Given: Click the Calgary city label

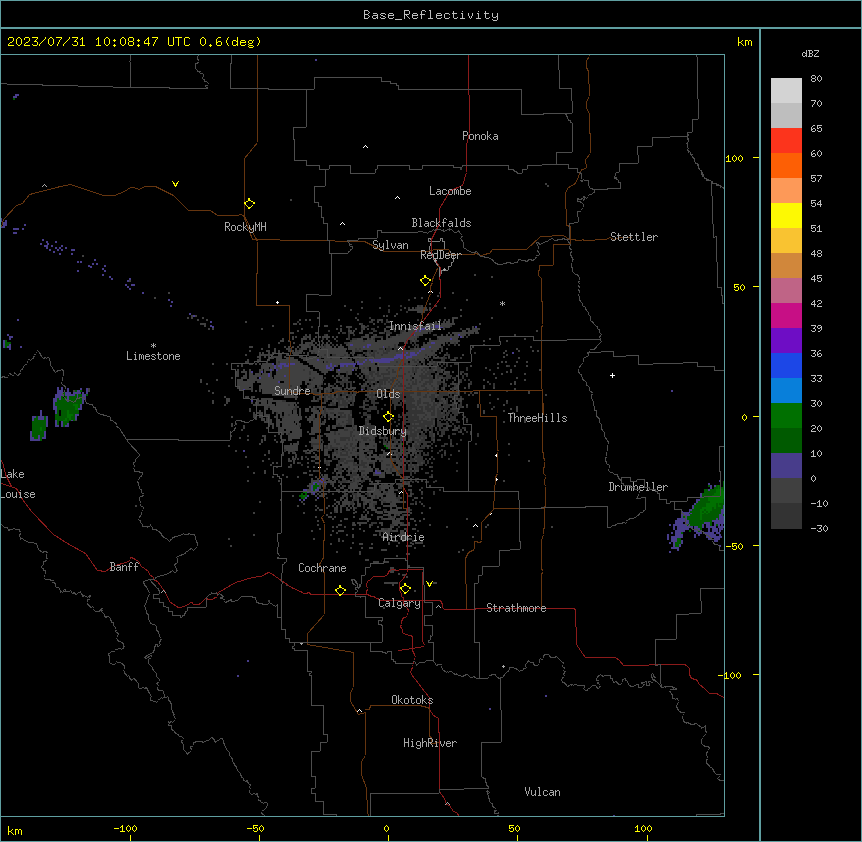Looking at the screenshot, I should click(x=400, y=603).
